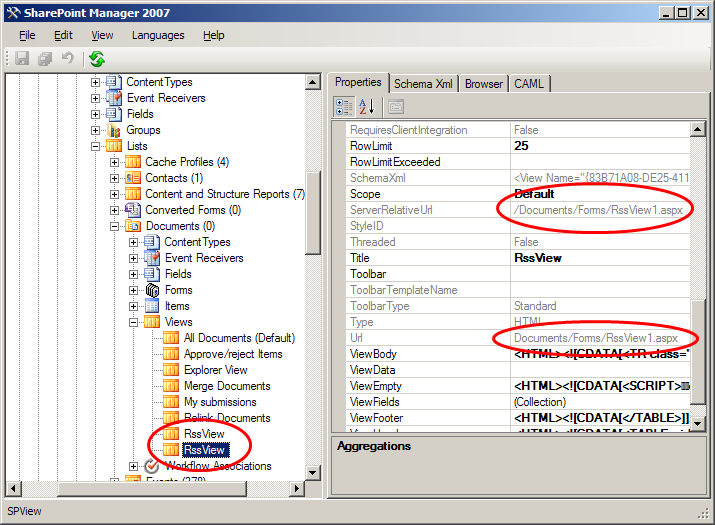This screenshot has height=525, width=715.
Task: Click the Documents library icon
Action: 133,226
